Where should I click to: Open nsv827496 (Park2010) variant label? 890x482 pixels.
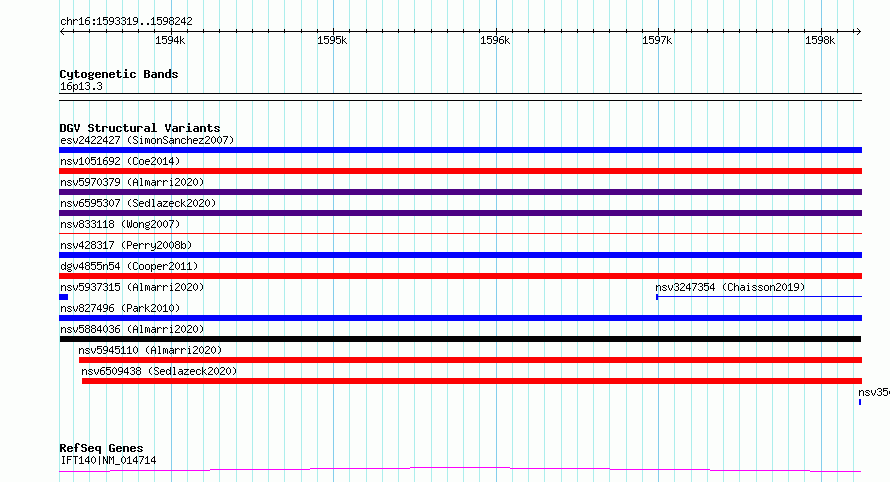tap(120, 308)
